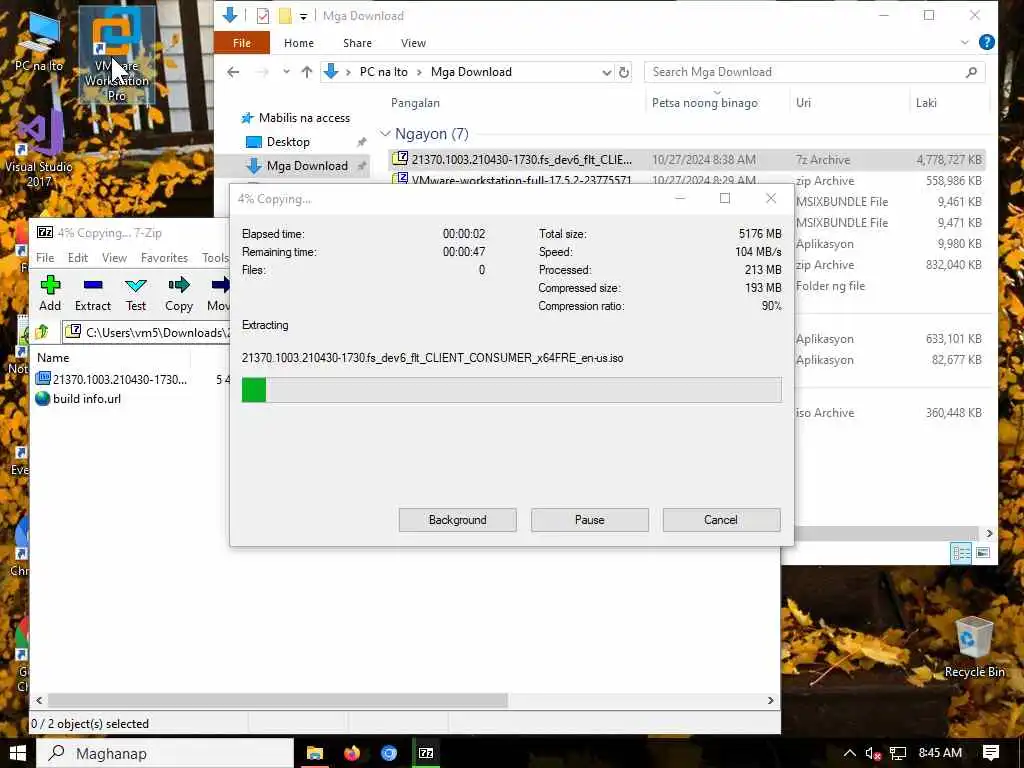Click PC na Ito in breadcrumb path
1024x768 pixels.
[x=383, y=72]
